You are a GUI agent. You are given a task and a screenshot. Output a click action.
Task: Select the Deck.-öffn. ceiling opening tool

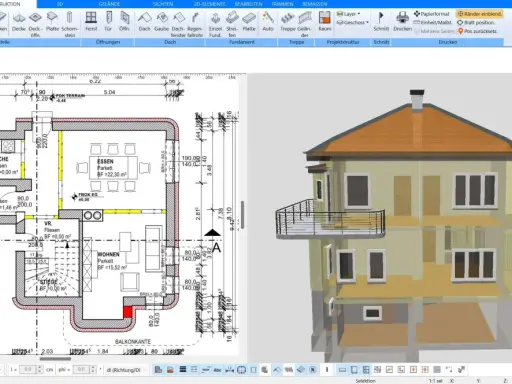pos(35,24)
